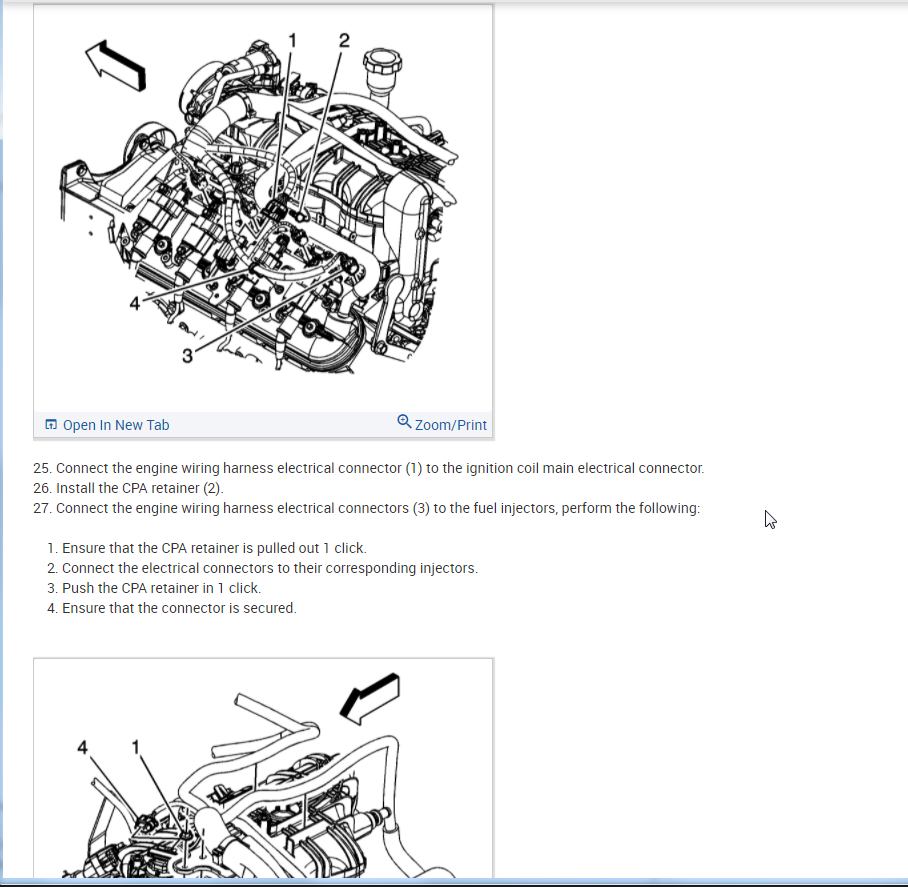
Task: Click the front-direction arrow in the top diagram
Action: coord(116,65)
